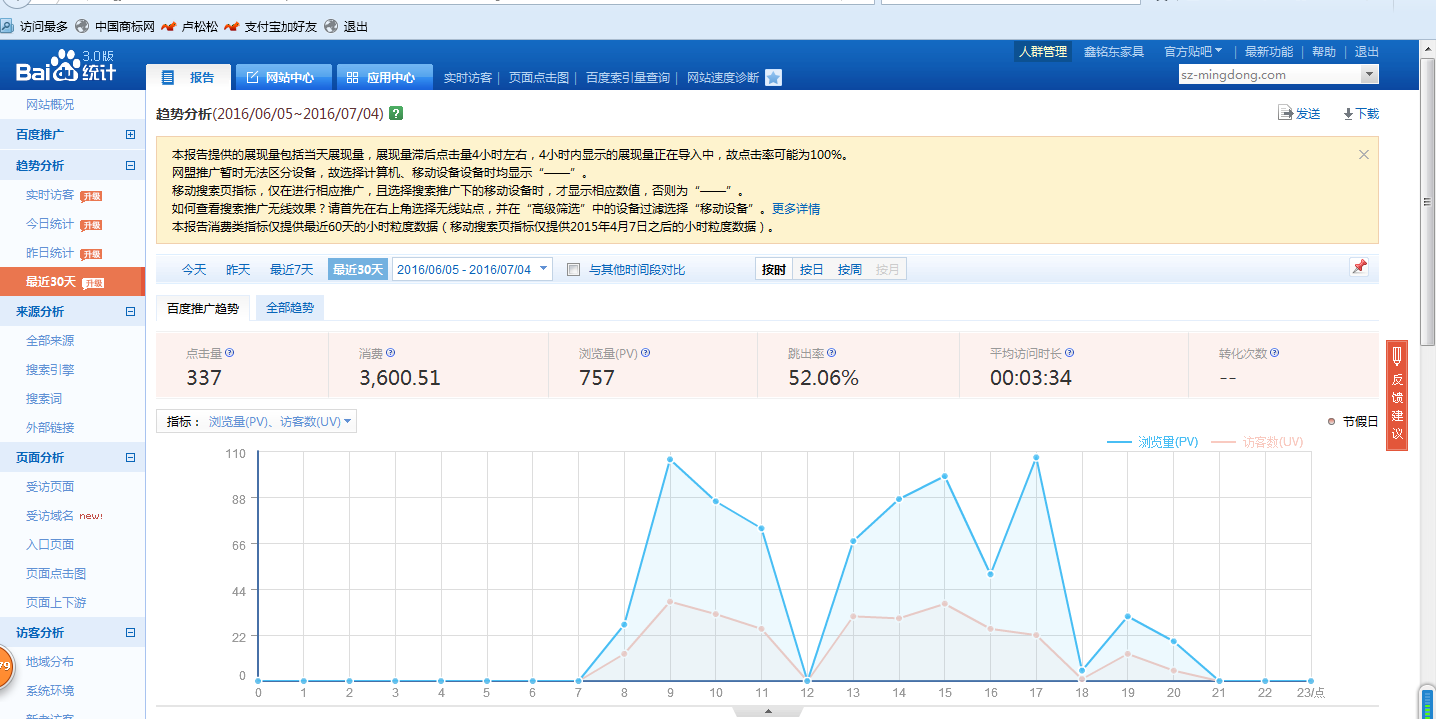Open help via green question mark beside 趋势分析

tap(396, 113)
